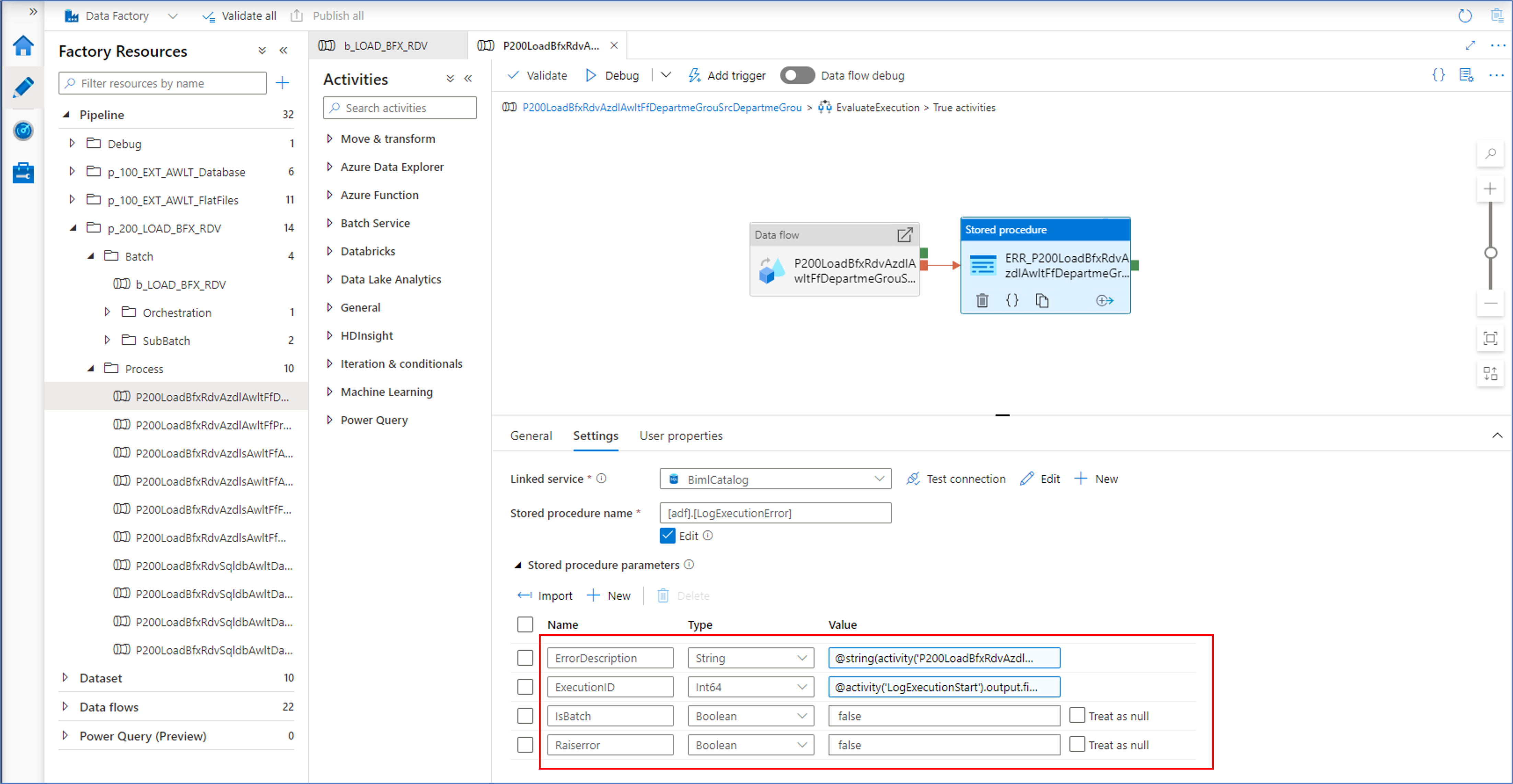The width and height of the screenshot is (1513, 784).
Task: Switch to the General tab
Action: [x=530, y=436]
